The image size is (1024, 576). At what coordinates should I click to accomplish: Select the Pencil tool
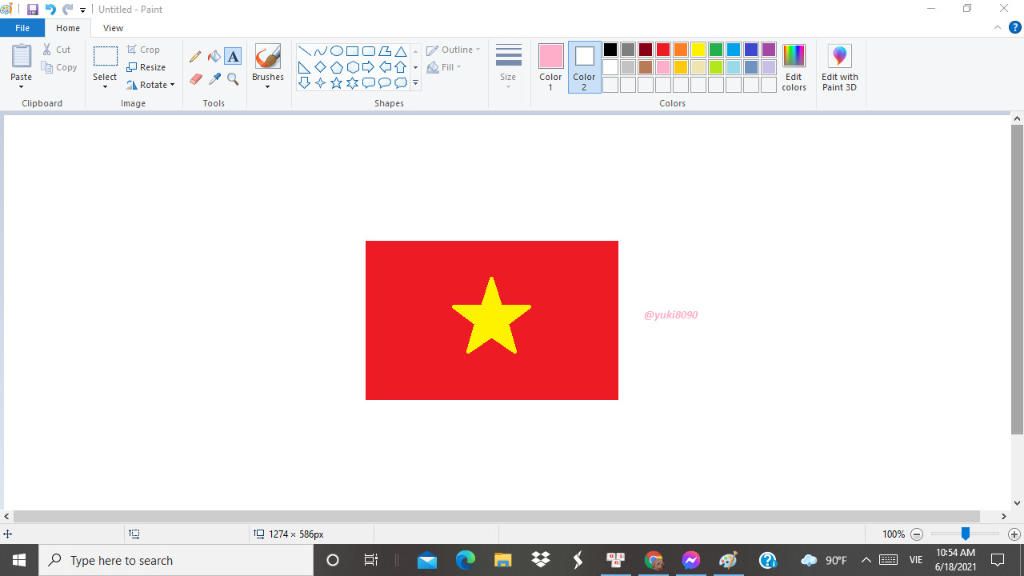click(x=195, y=57)
